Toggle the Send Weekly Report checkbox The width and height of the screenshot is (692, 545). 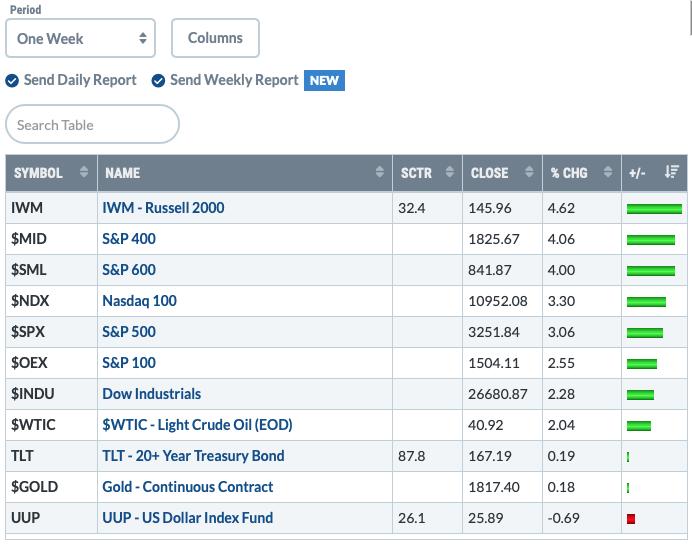click(x=158, y=81)
